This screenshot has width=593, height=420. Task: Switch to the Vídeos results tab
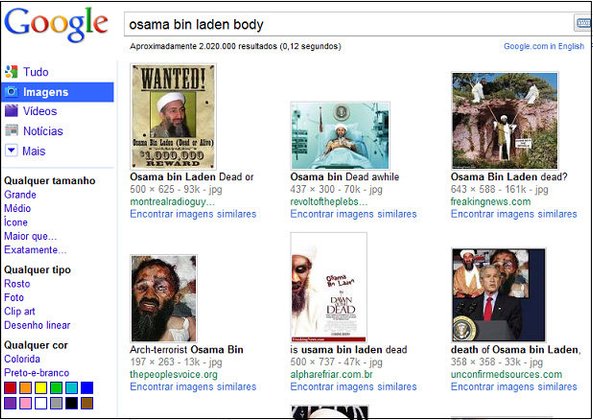tap(40, 111)
